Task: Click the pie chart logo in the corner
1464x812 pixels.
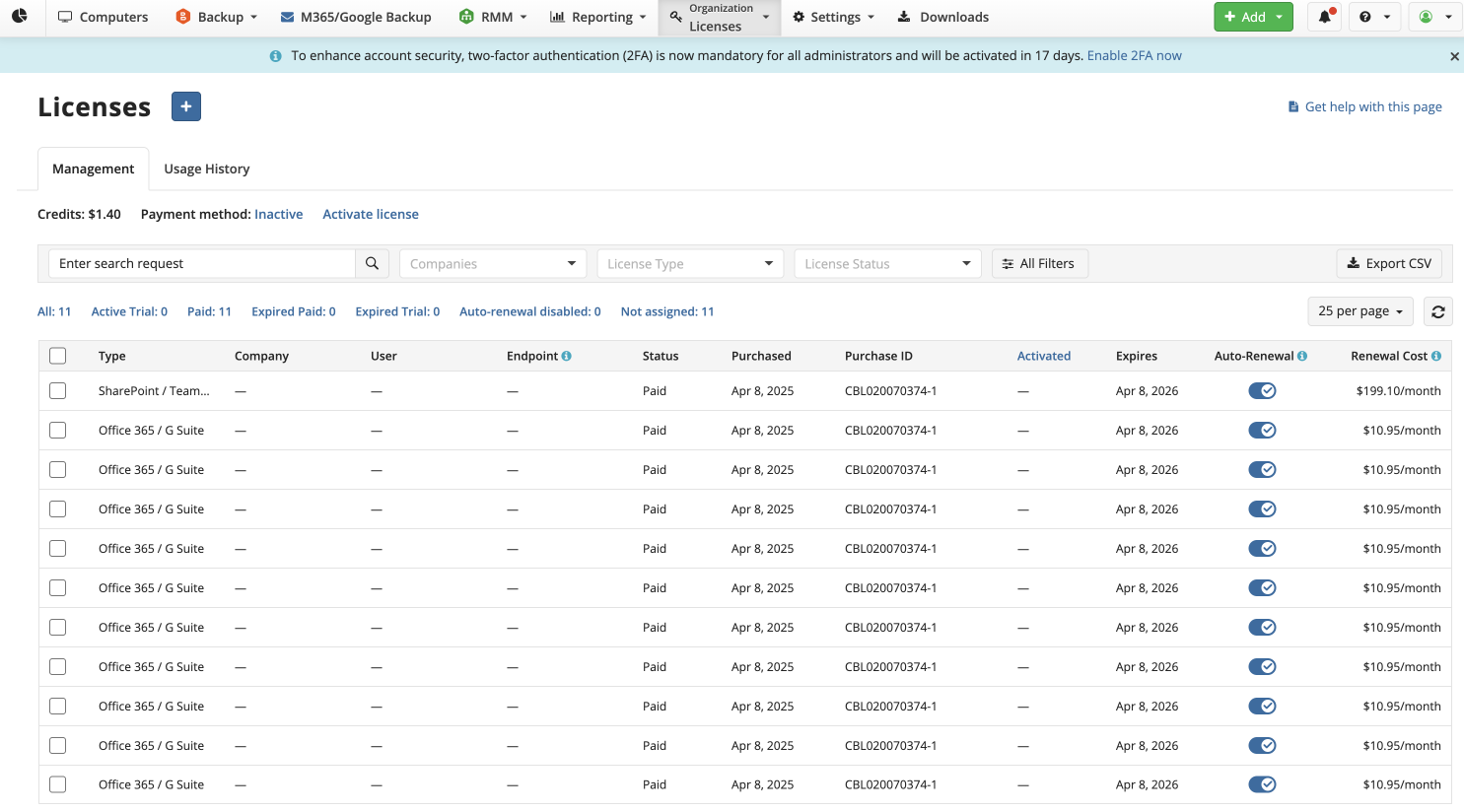Action: [20, 16]
